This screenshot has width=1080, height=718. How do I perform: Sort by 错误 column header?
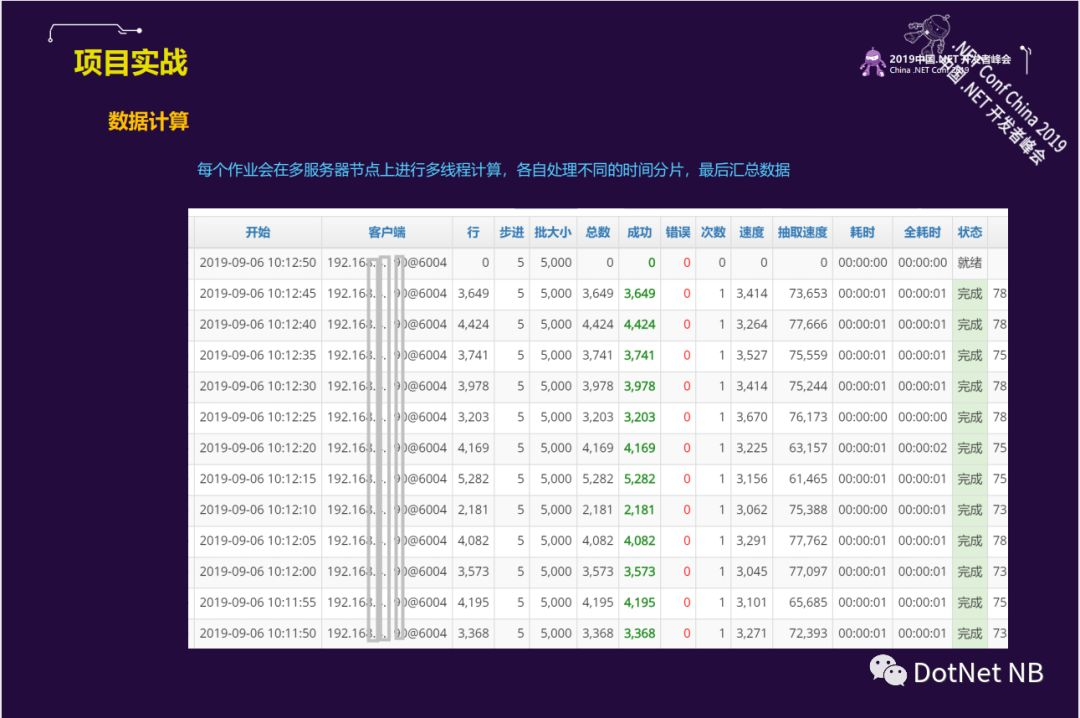pyautogui.click(x=678, y=232)
